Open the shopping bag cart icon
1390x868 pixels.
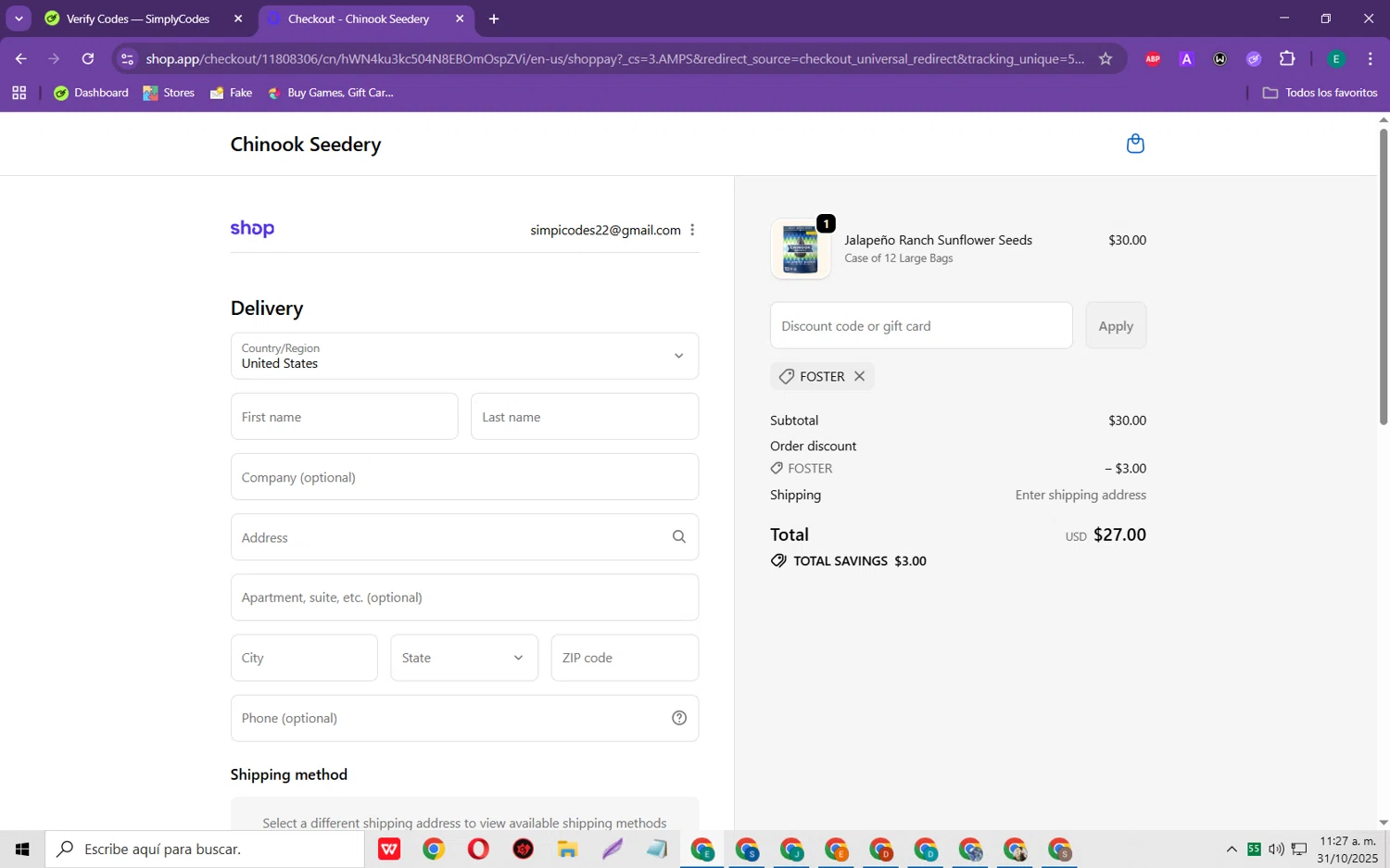click(1135, 144)
